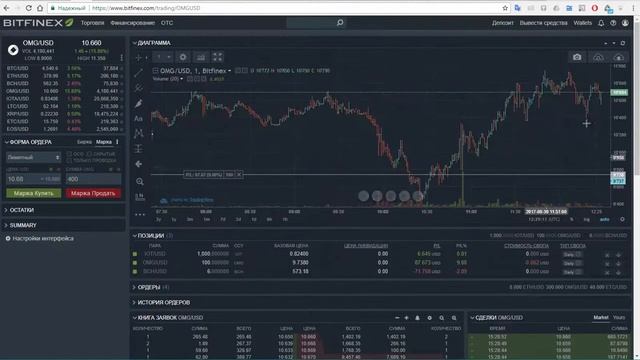The width and height of the screenshot is (640, 360).
Task: Expand the Ордеры panel
Action: (134, 287)
